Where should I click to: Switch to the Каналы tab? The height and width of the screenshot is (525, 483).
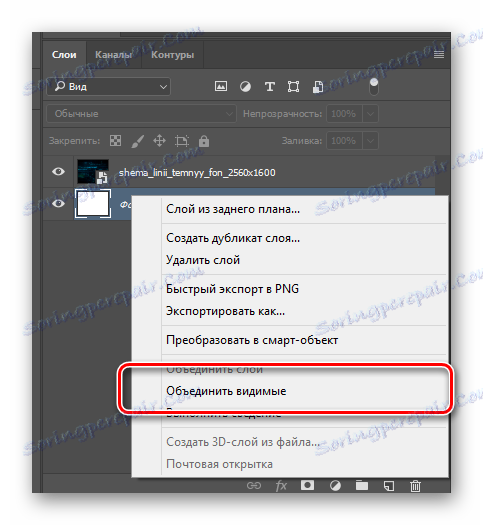[113, 55]
